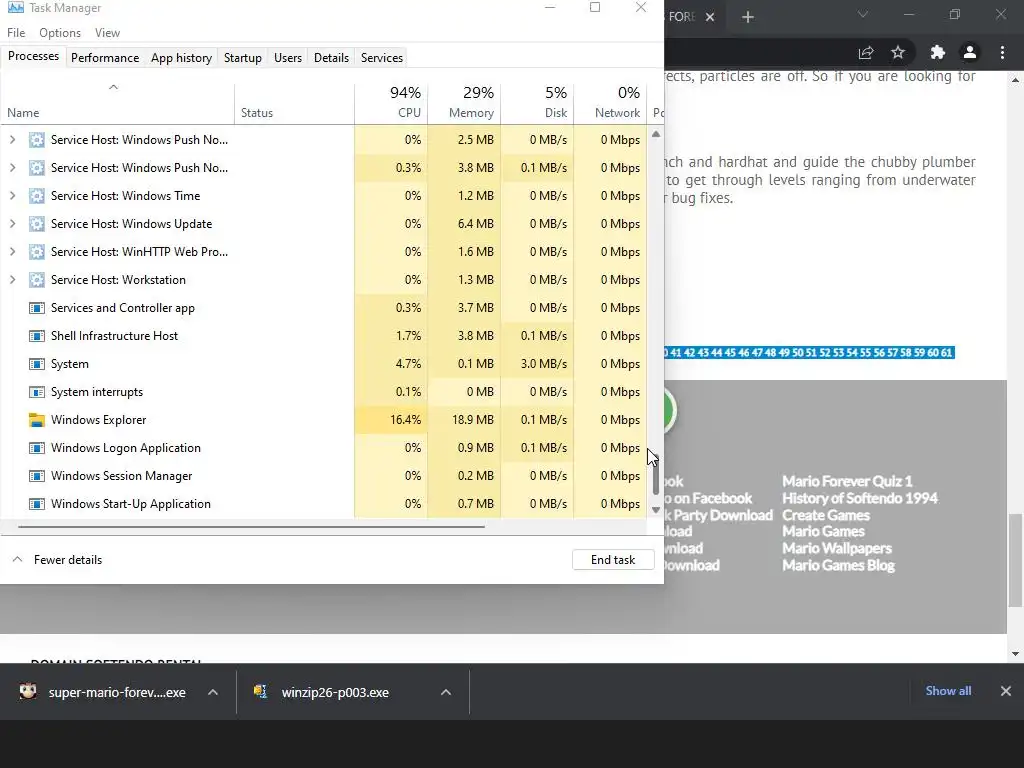1024x768 pixels.
Task: Open the Options menu in Task Manager
Action: click(60, 33)
